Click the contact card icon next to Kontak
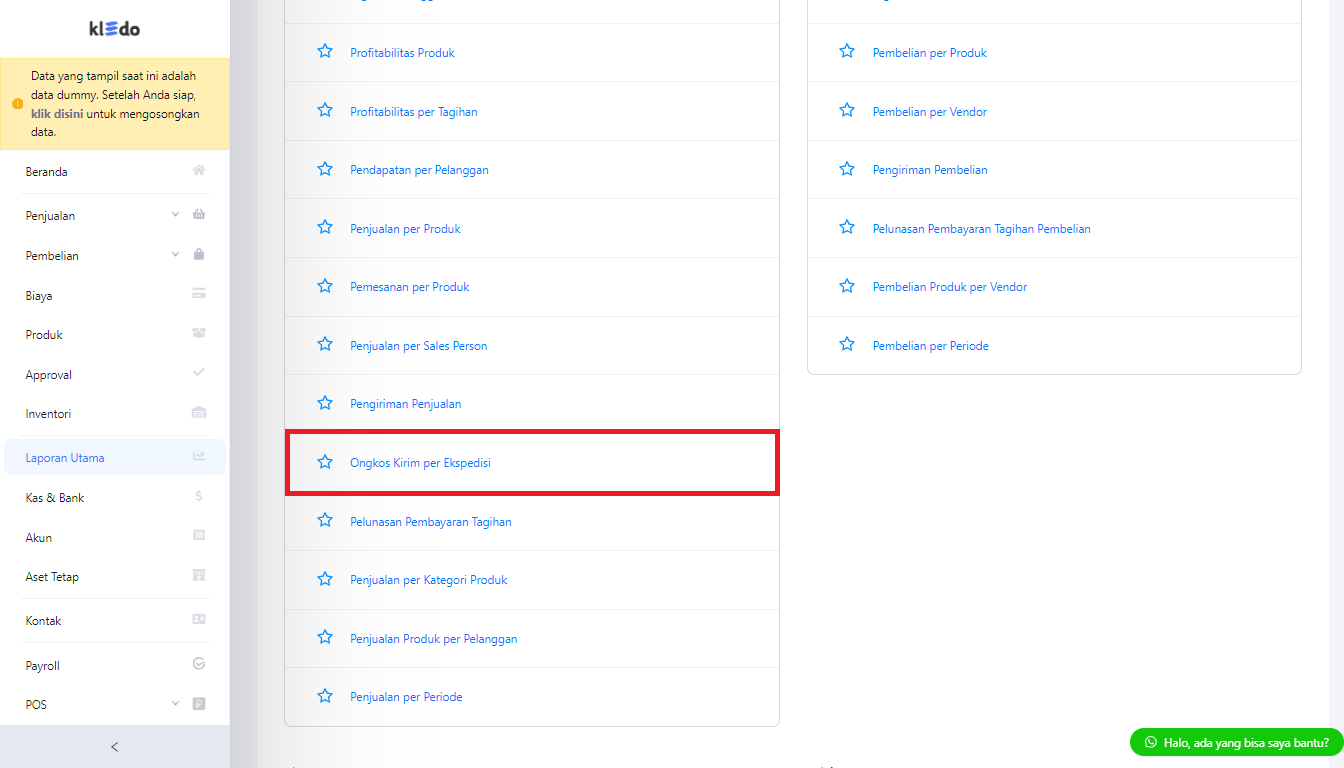Viewport: 1344px width, 768px height. point(199,620)
